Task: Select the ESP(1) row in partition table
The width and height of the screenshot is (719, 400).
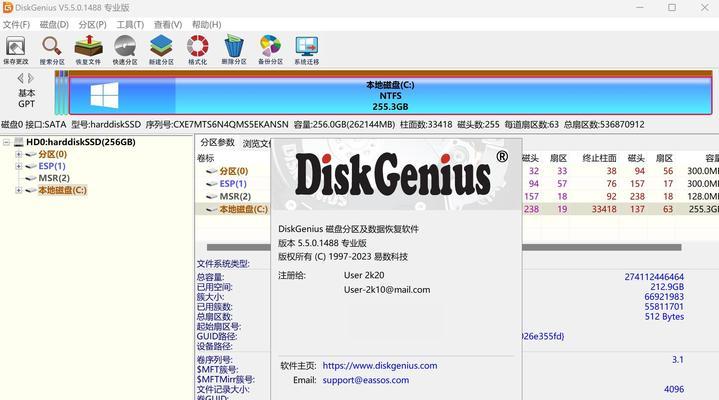Action: point(233,184)
